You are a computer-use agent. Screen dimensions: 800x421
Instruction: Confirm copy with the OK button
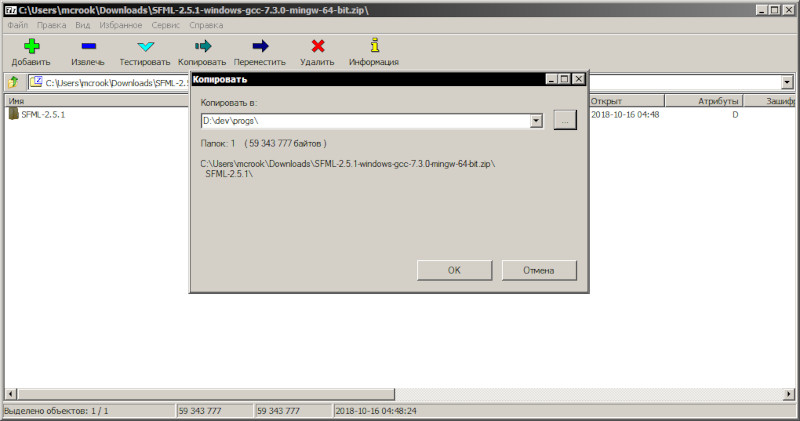click(x=454, y=270)
